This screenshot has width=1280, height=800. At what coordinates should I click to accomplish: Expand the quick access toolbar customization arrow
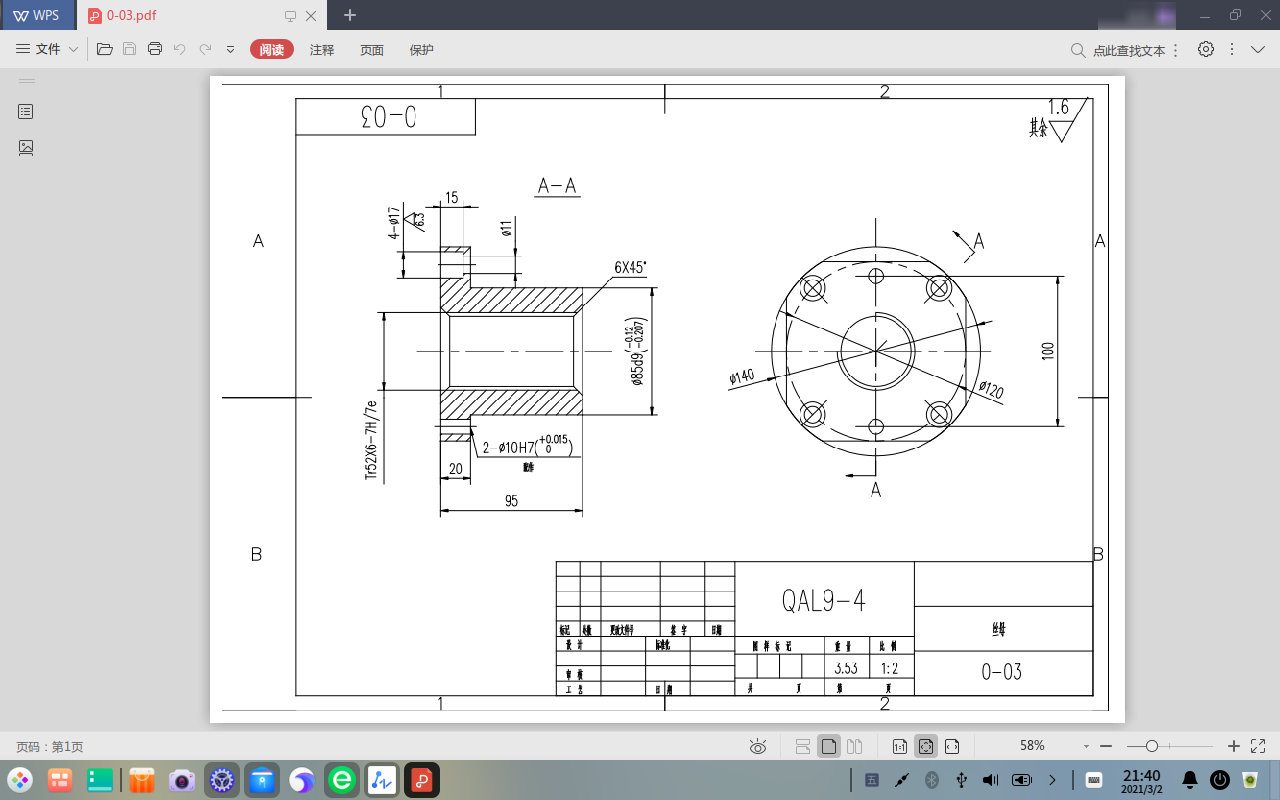point(231,49)
